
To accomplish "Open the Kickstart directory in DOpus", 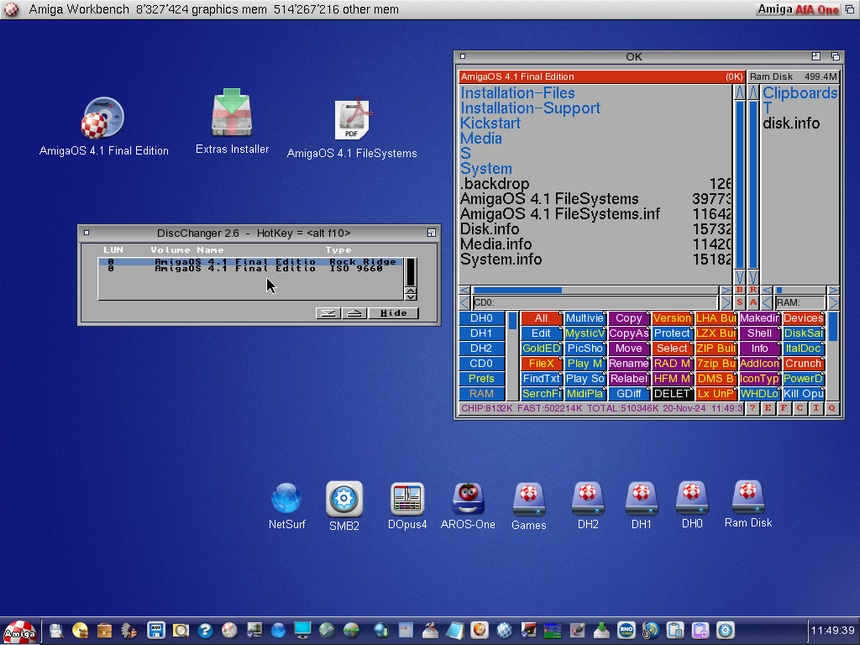I will (490, 123).
